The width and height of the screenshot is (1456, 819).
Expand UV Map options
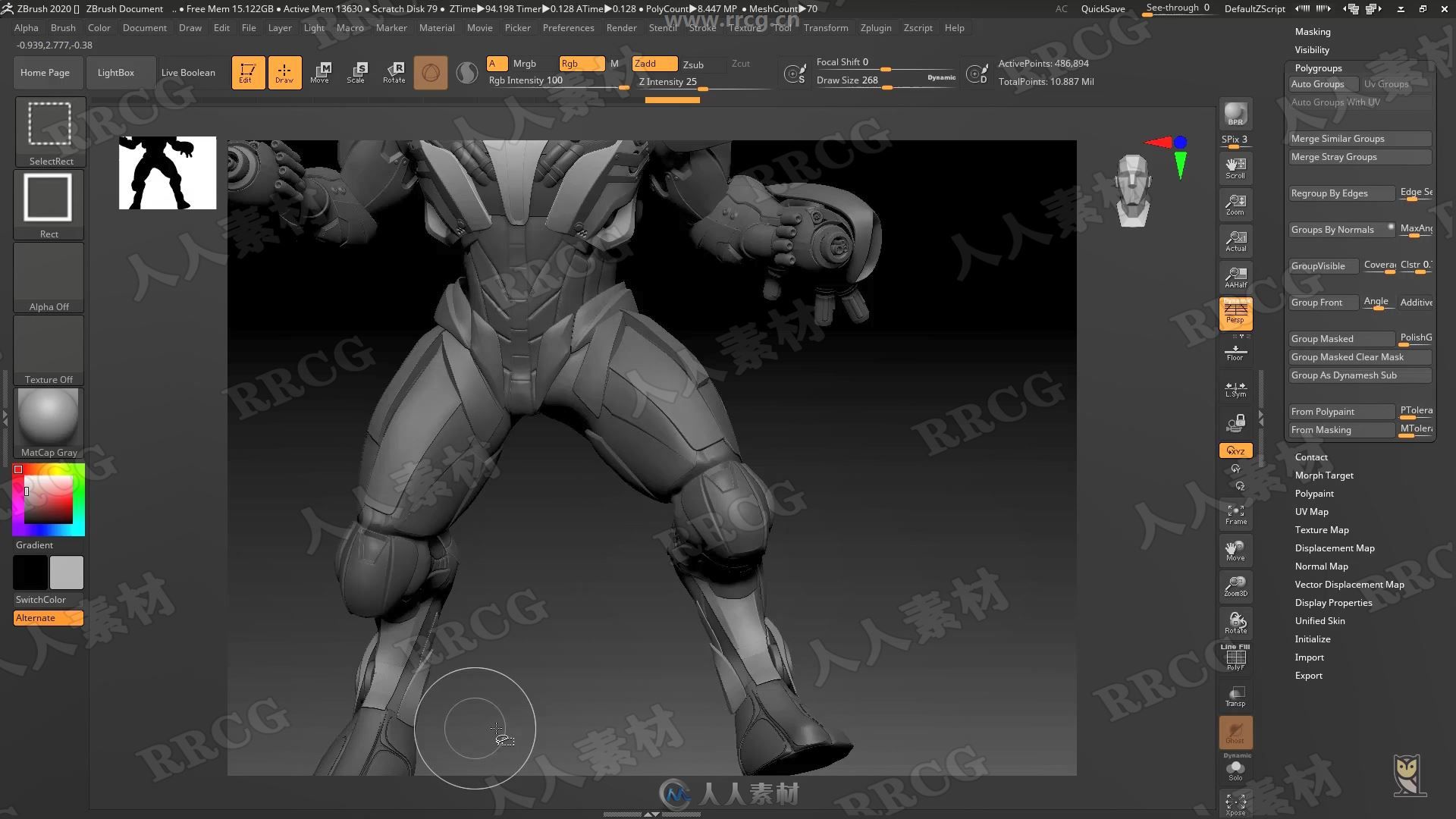(x=1311, y=511)
